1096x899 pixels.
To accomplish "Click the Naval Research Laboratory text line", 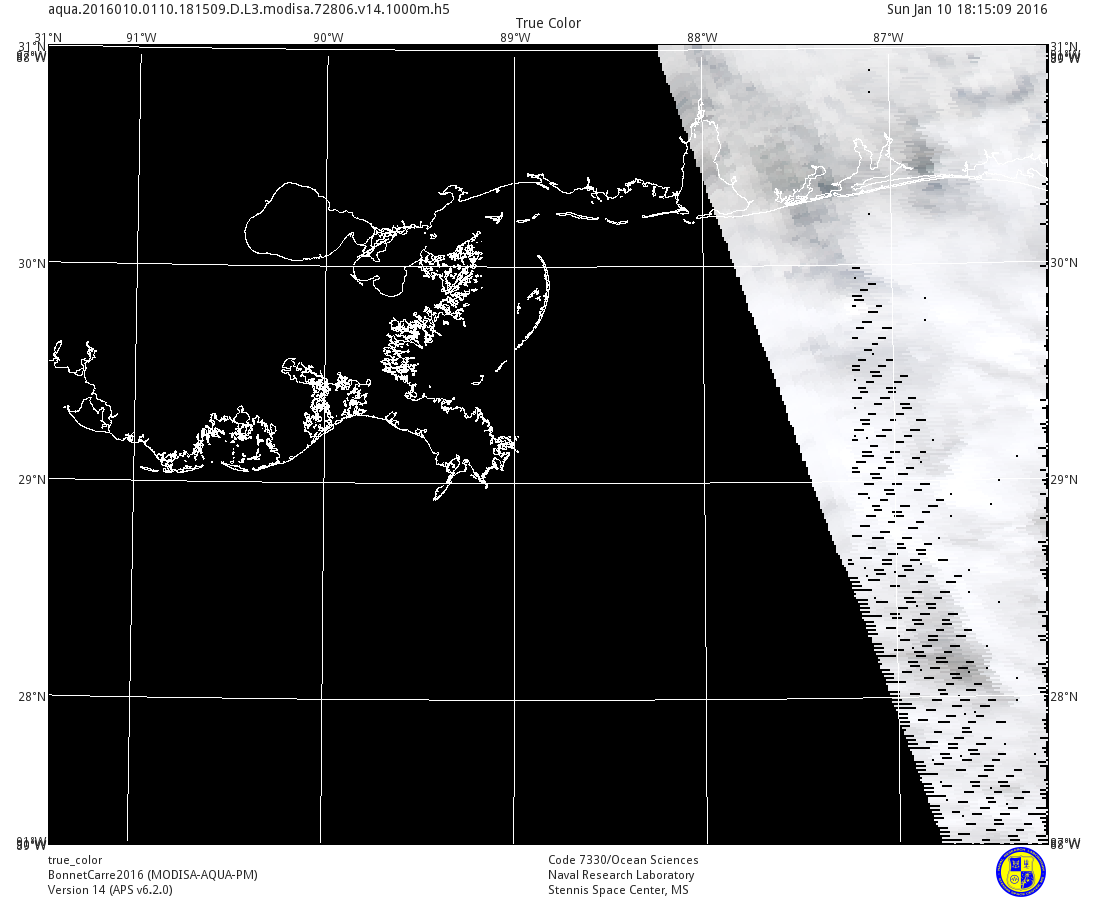I will coord(621,875).
